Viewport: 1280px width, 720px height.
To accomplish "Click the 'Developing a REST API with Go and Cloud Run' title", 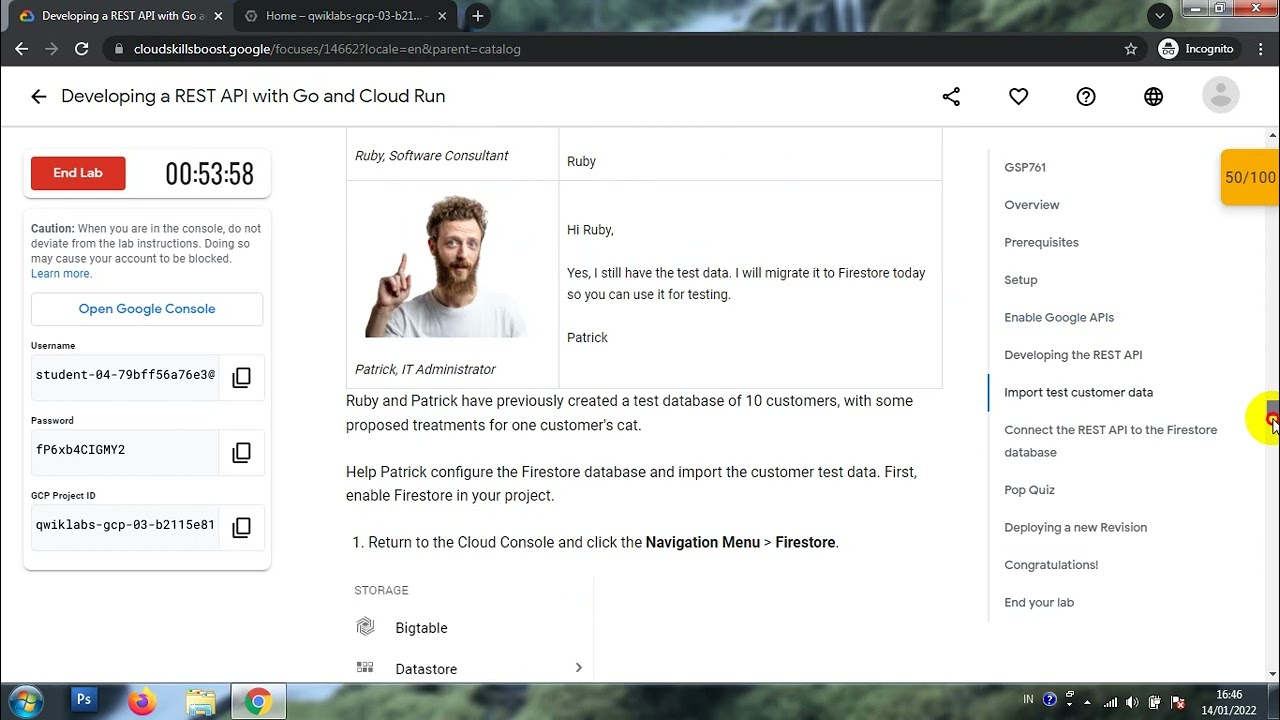I will [x=253, y=97].
